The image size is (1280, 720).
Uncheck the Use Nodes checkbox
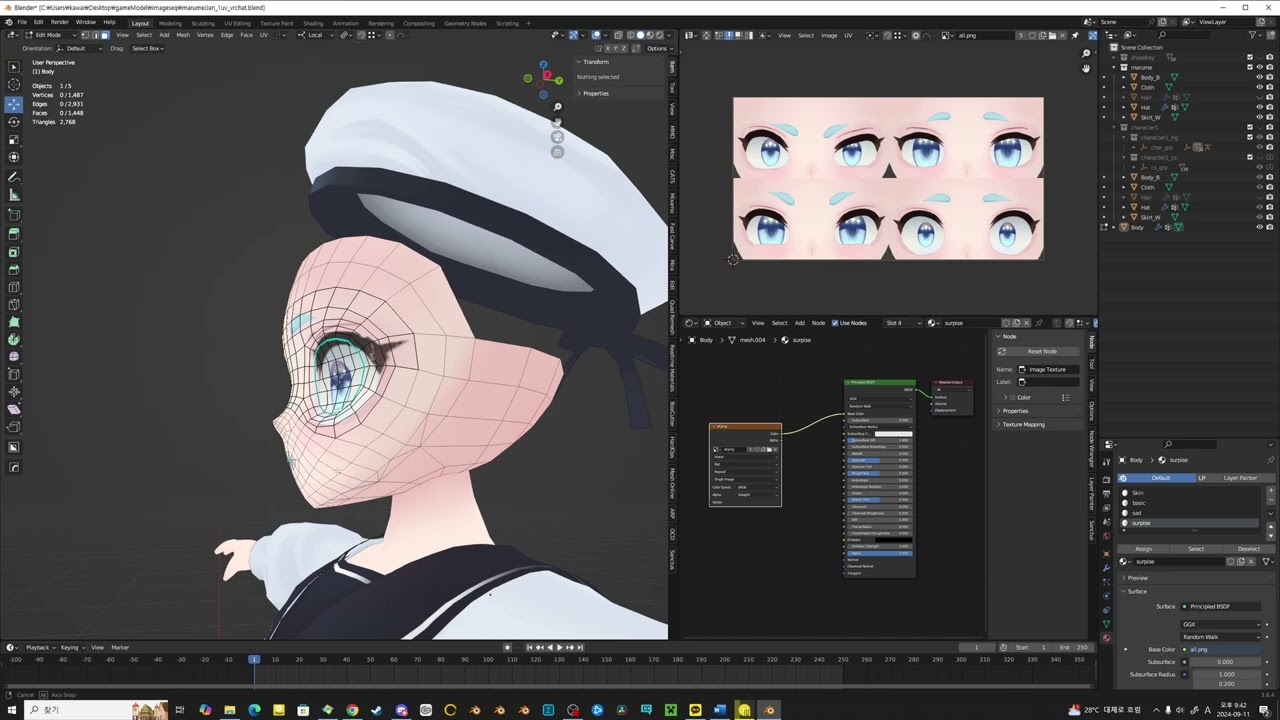tap(835, 323)
